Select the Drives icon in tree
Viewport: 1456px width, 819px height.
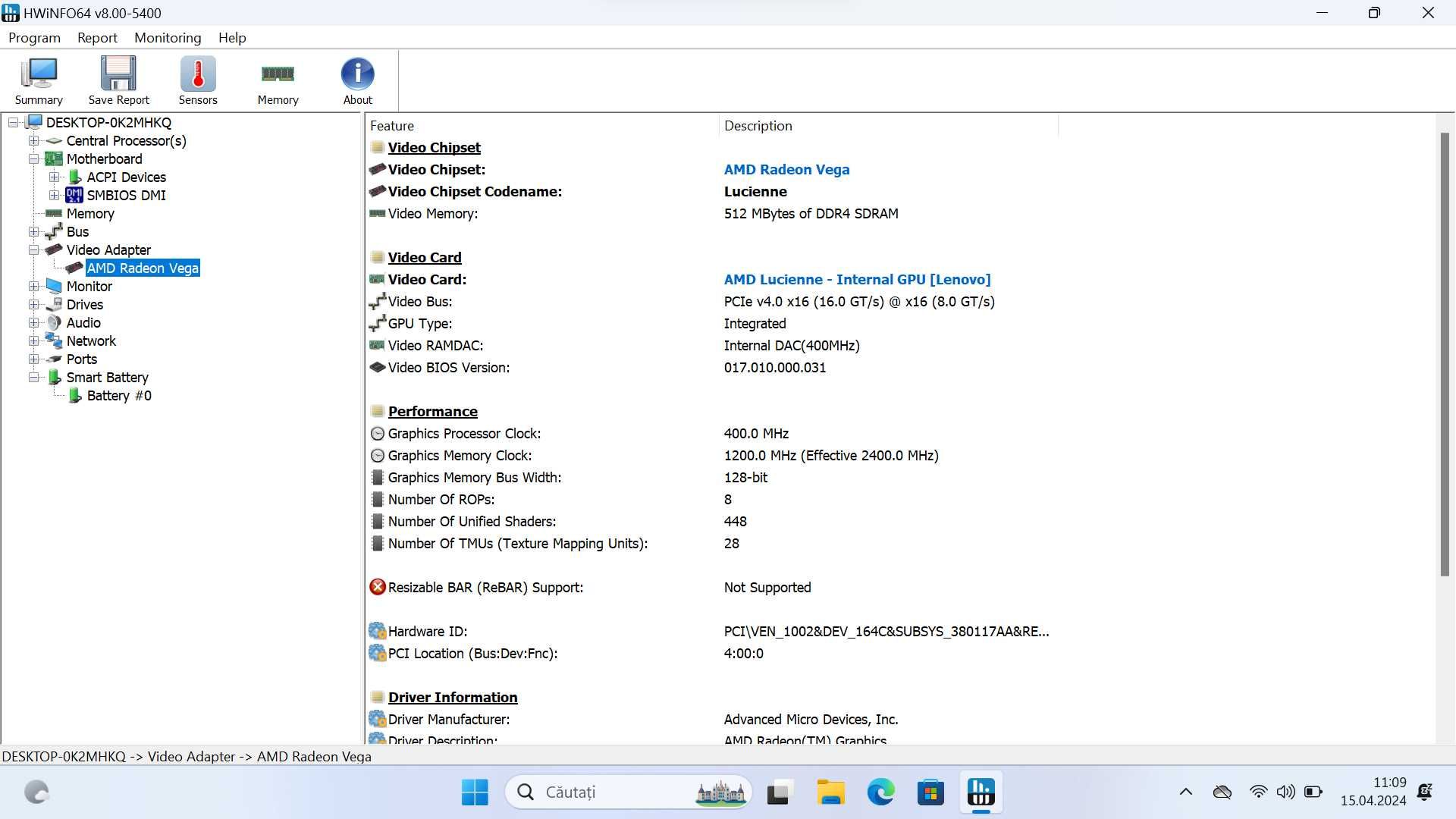click(54, 304)
